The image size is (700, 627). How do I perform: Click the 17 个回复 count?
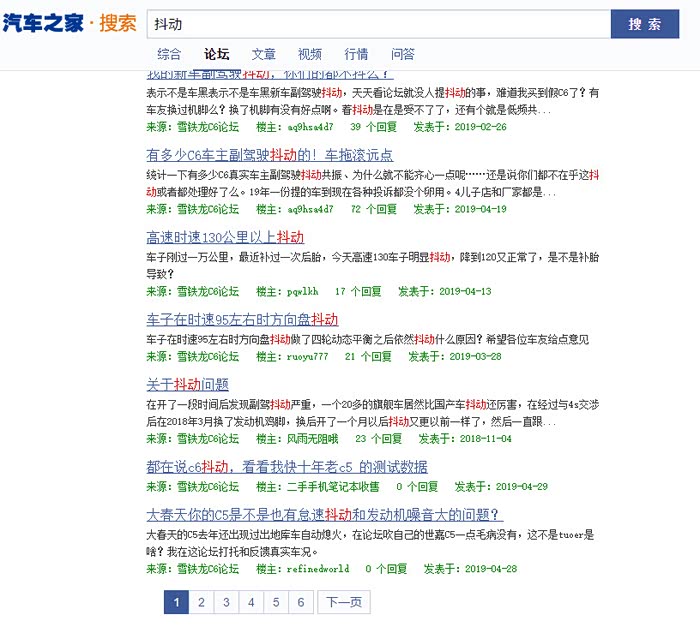(358, 291)
